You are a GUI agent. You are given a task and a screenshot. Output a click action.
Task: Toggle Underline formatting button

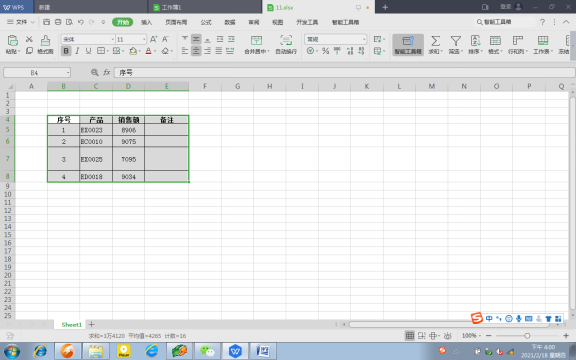click(x=89, y=51)
